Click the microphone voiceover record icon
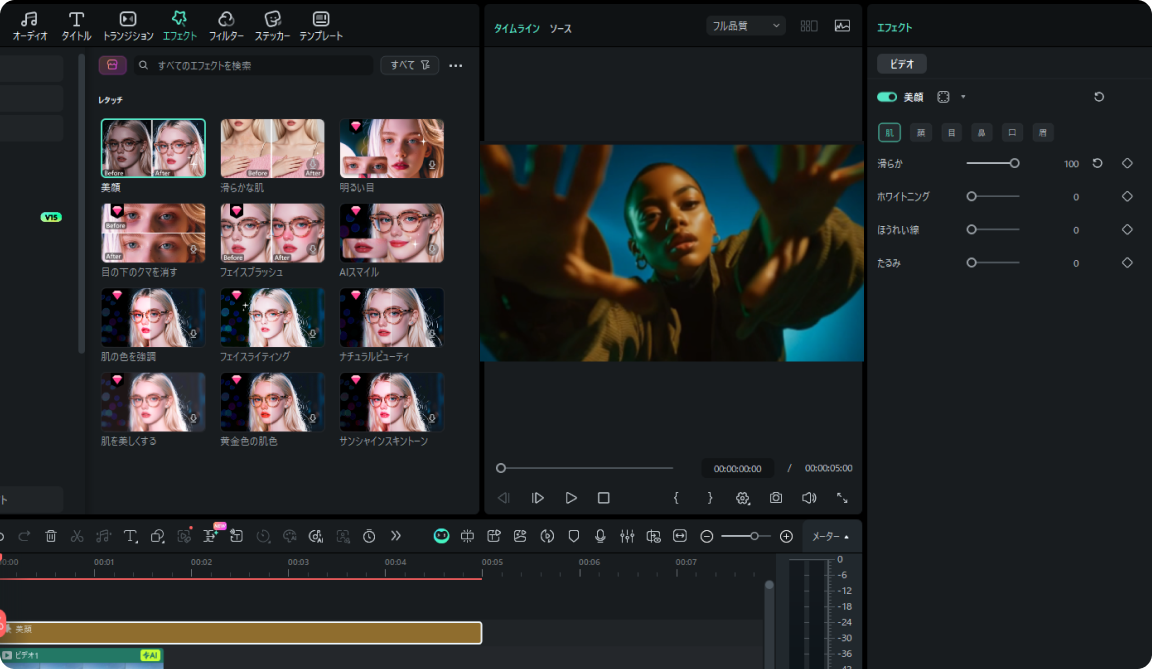The height and width of the screenshot is (669, 1152). [x=600, y=536]
